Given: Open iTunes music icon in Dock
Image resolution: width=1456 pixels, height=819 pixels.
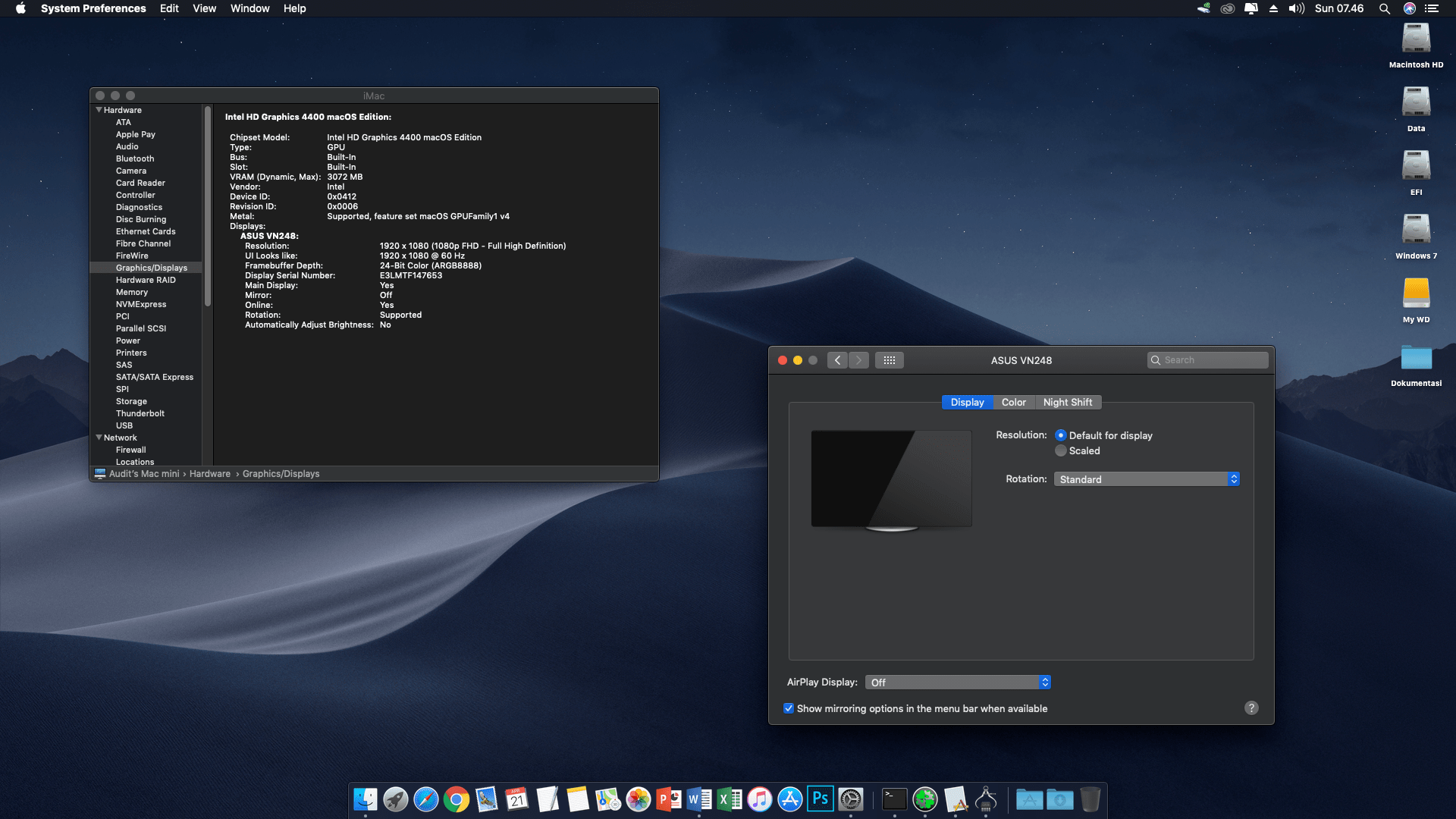Looking at the screenshot, I should 760,799.
